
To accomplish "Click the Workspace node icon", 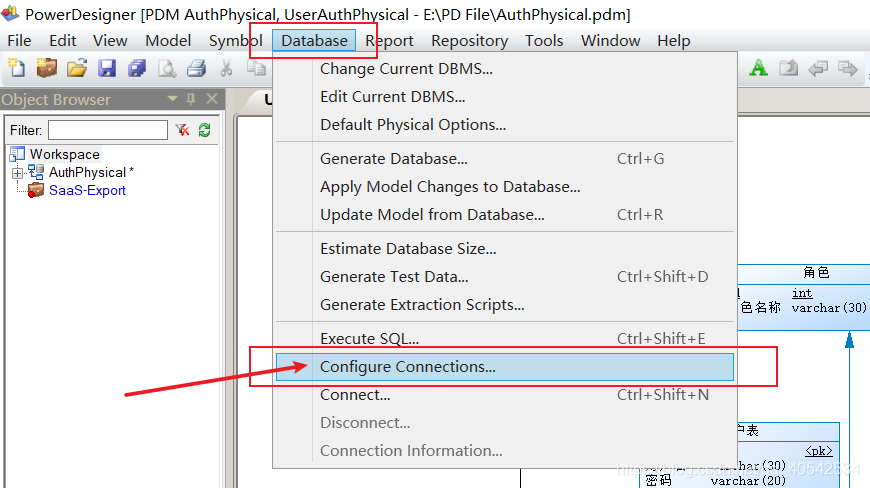I will pyautogui.click(x=17, y=154).
